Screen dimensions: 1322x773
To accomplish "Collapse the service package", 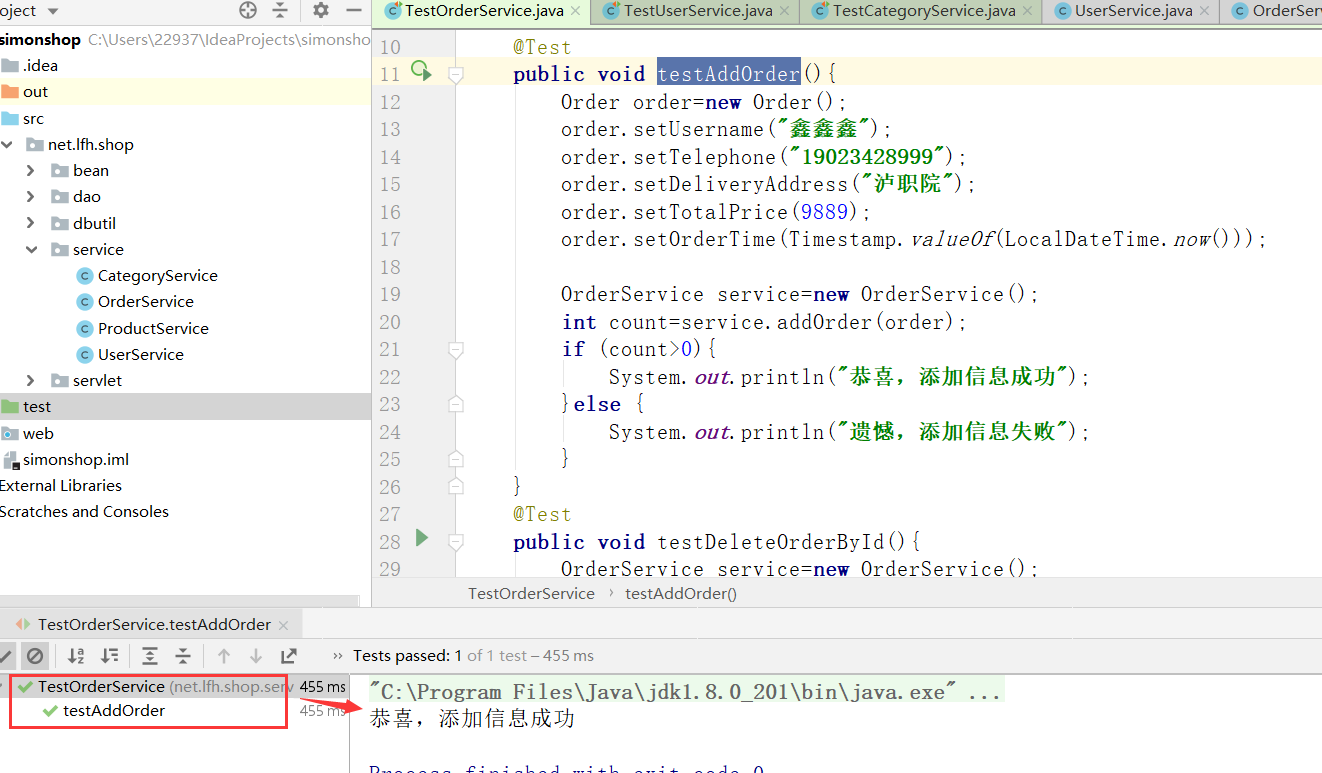I will point(31,250).
